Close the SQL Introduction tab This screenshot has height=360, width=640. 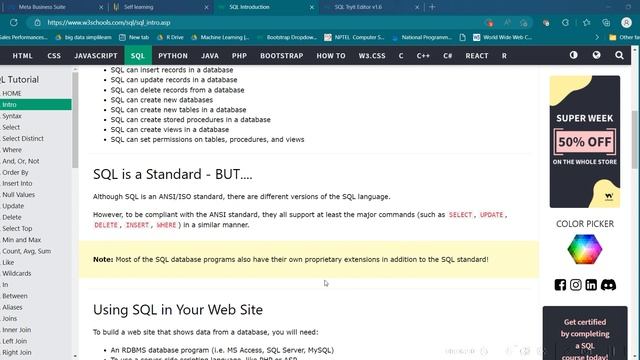[x=312, y=7]
